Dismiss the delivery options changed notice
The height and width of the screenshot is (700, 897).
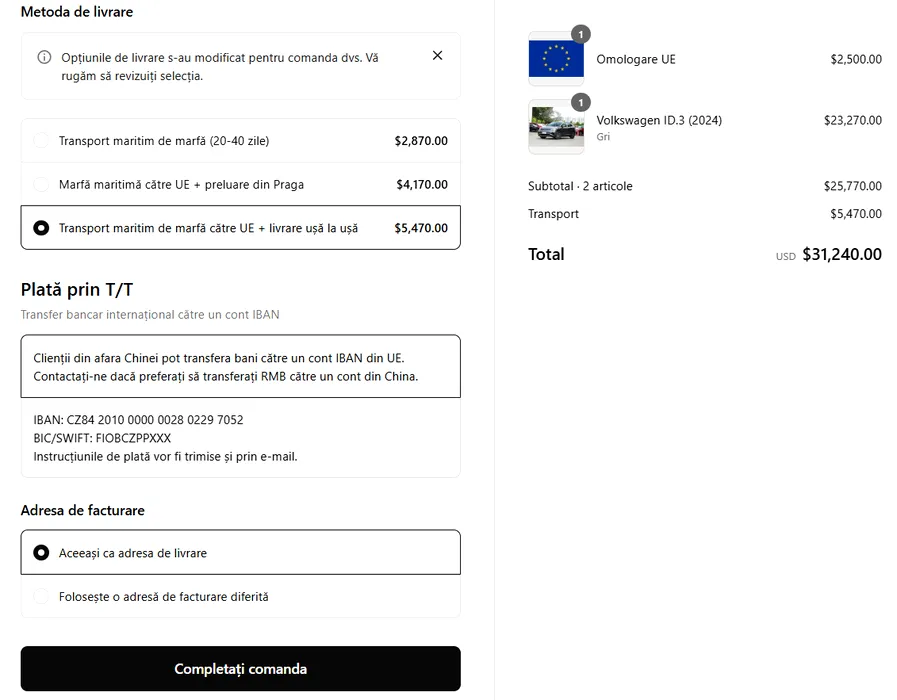click(437, 56)
